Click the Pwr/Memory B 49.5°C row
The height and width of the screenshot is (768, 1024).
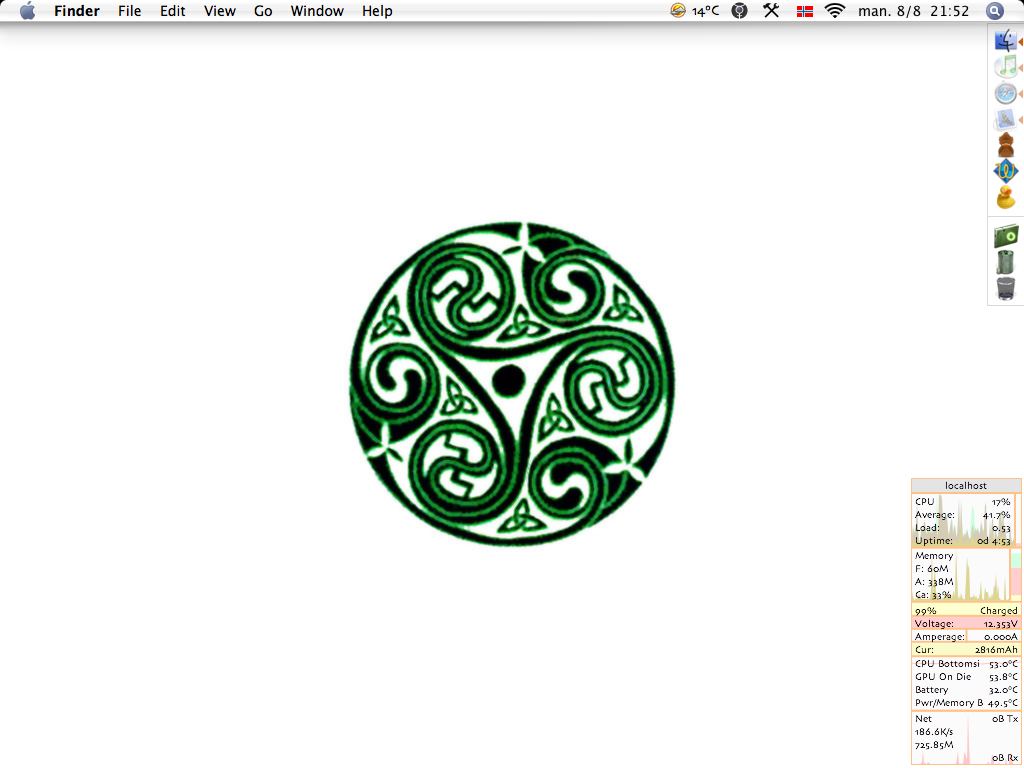tap(966, 703)
